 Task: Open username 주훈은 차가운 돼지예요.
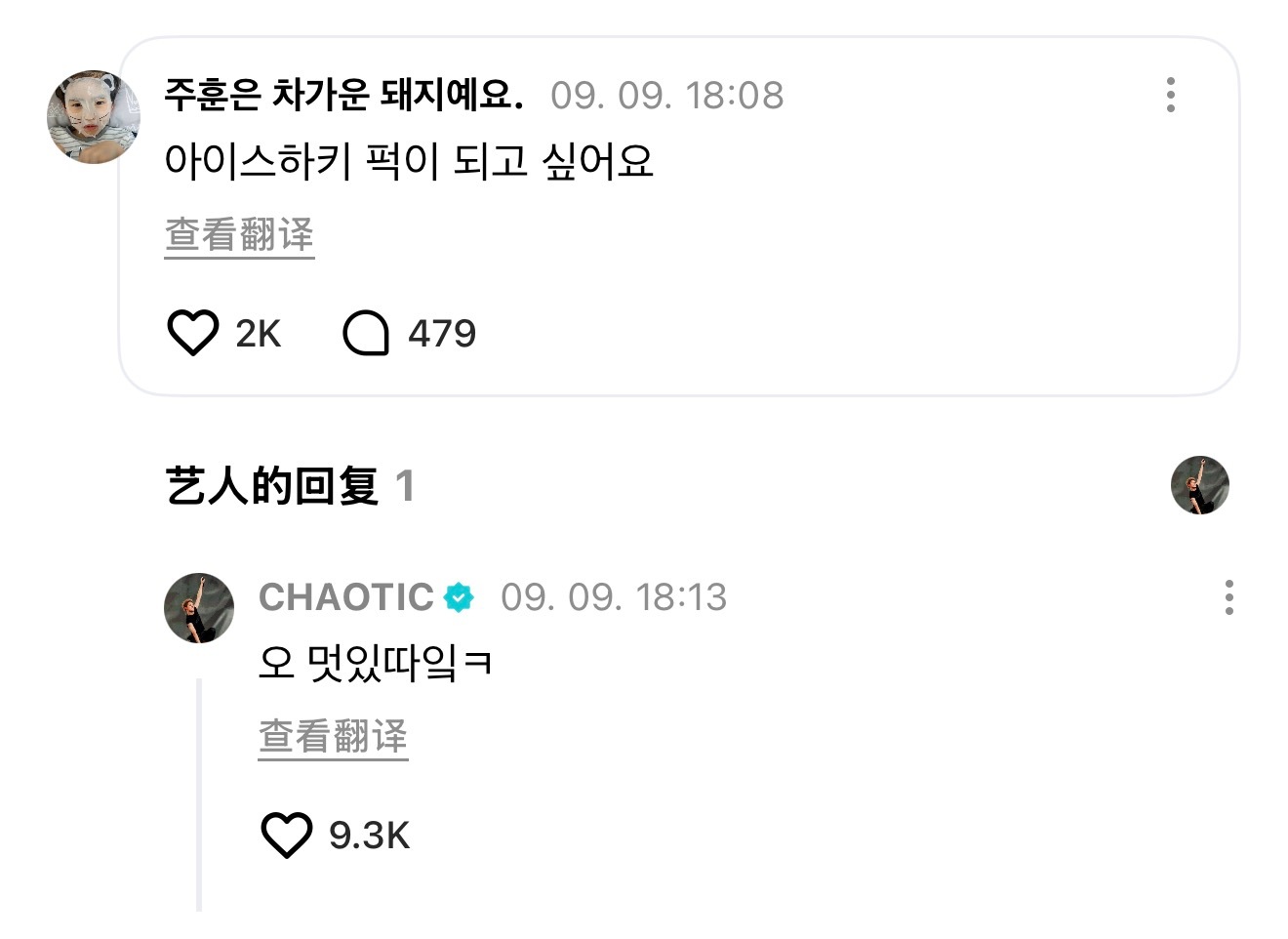pyautogui.click(x=343, y=94)
